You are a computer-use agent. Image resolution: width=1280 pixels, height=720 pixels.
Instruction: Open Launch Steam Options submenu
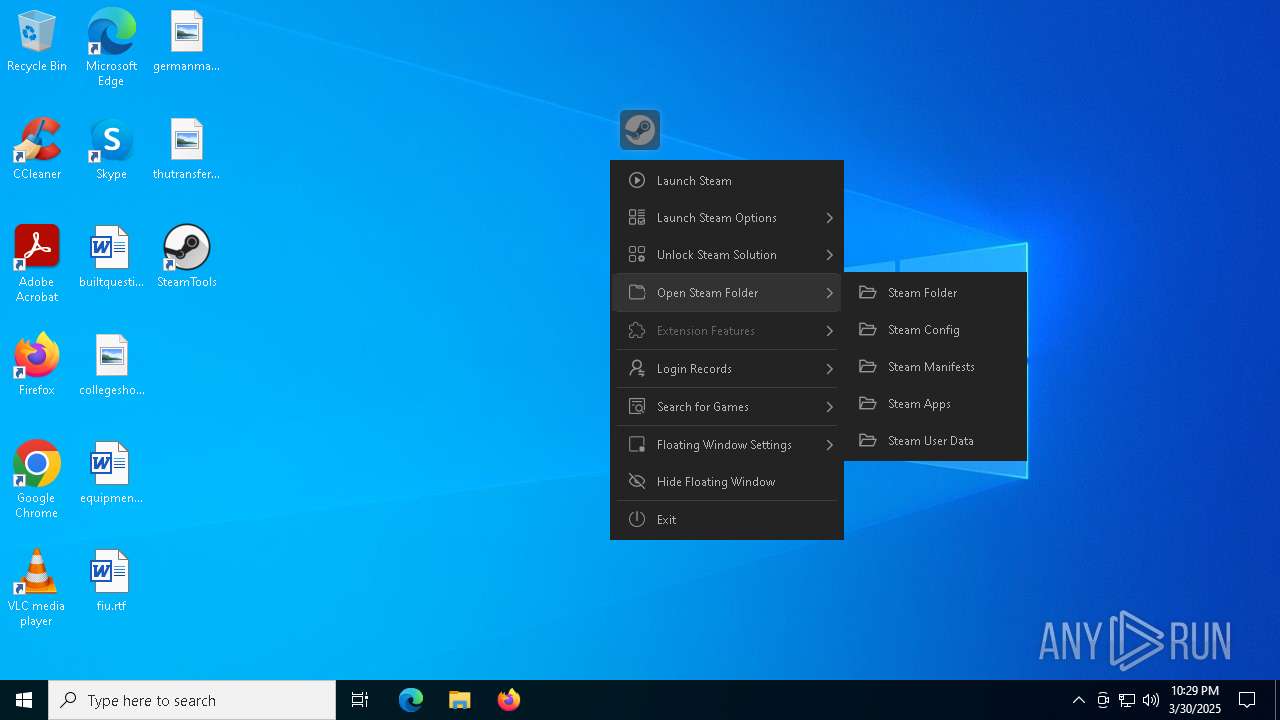click(x=727, y=218)
